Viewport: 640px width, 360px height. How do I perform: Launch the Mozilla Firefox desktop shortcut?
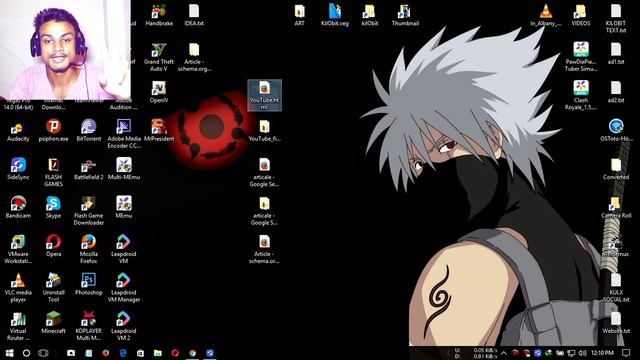tap(89, 249)
